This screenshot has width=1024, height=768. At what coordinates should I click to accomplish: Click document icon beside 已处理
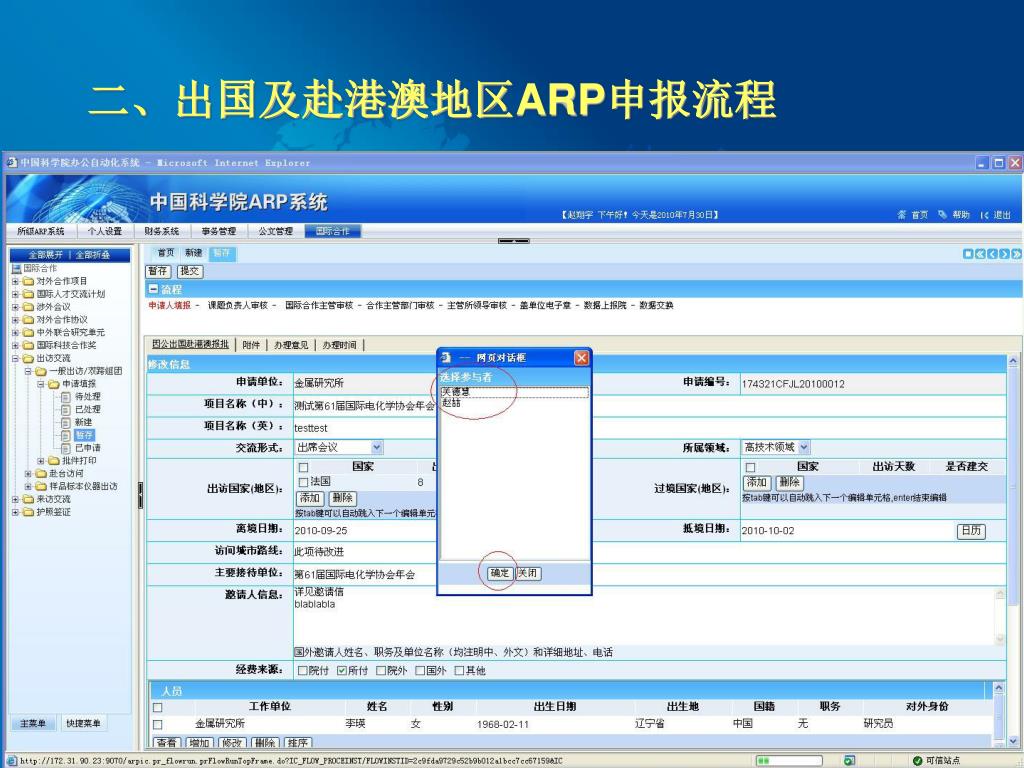[65, 409]
